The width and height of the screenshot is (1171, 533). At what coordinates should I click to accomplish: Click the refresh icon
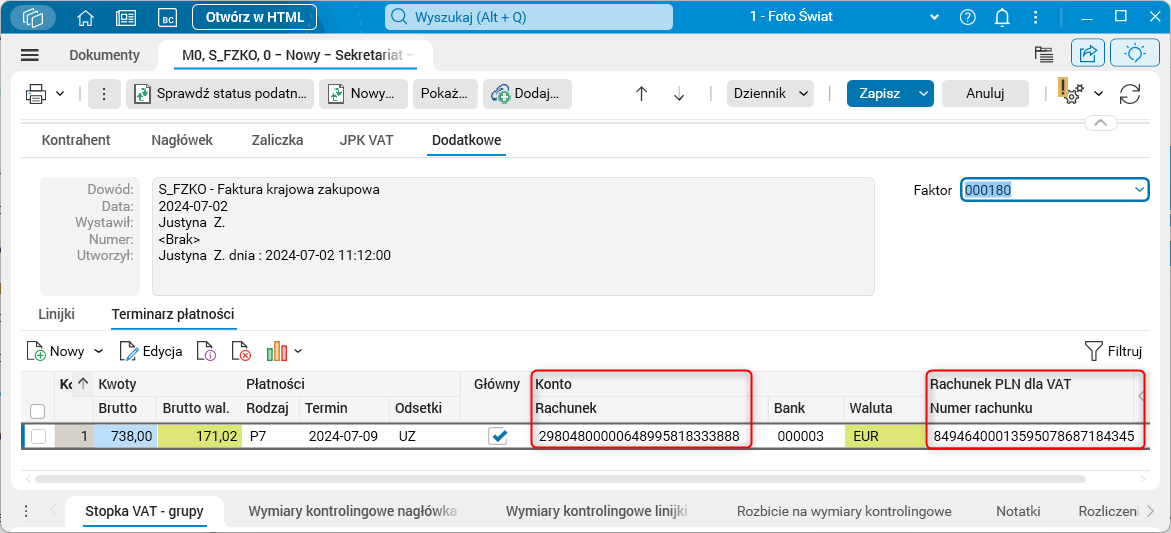1130,94
